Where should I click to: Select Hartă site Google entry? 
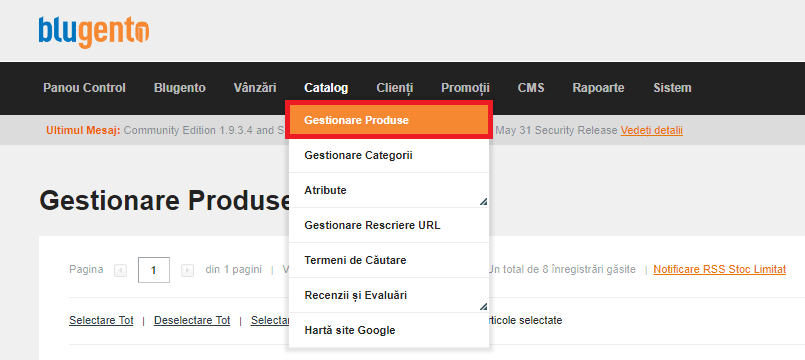click(x=389, y=330)
